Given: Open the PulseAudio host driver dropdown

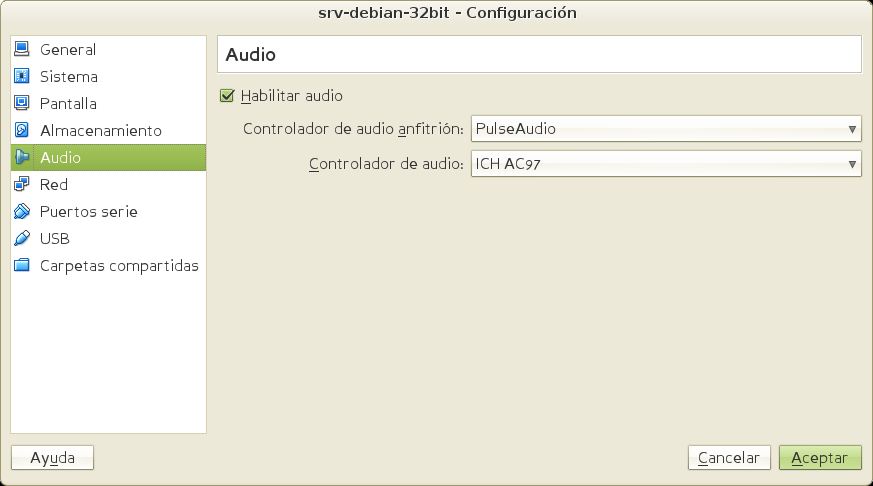Looking at the screenshot, I should (x=666, y=128).
